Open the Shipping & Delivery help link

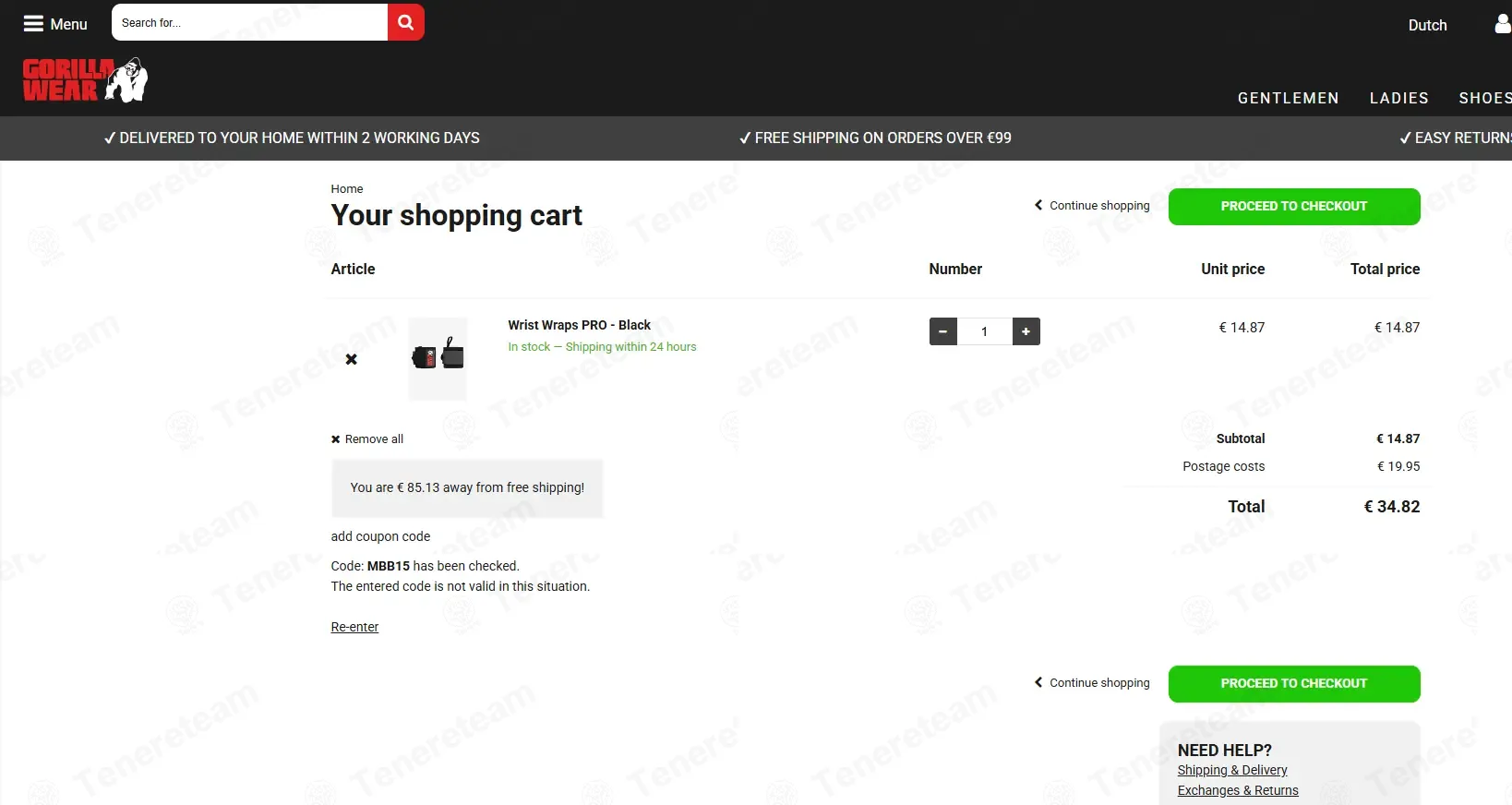[x=1232, y=770]
